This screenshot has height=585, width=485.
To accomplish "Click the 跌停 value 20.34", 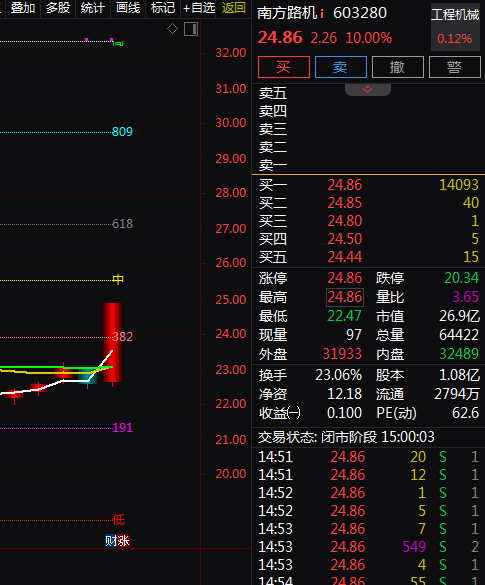I will pos(461,278).
